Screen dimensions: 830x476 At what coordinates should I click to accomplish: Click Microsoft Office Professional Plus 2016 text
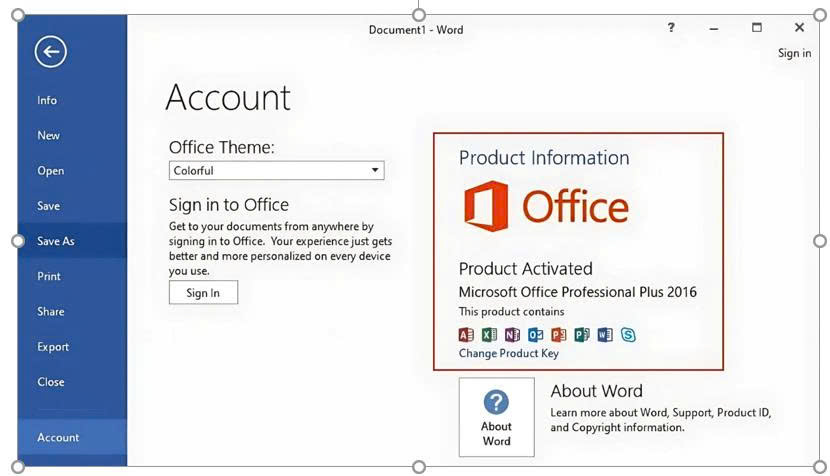click(x=578, y=292)
